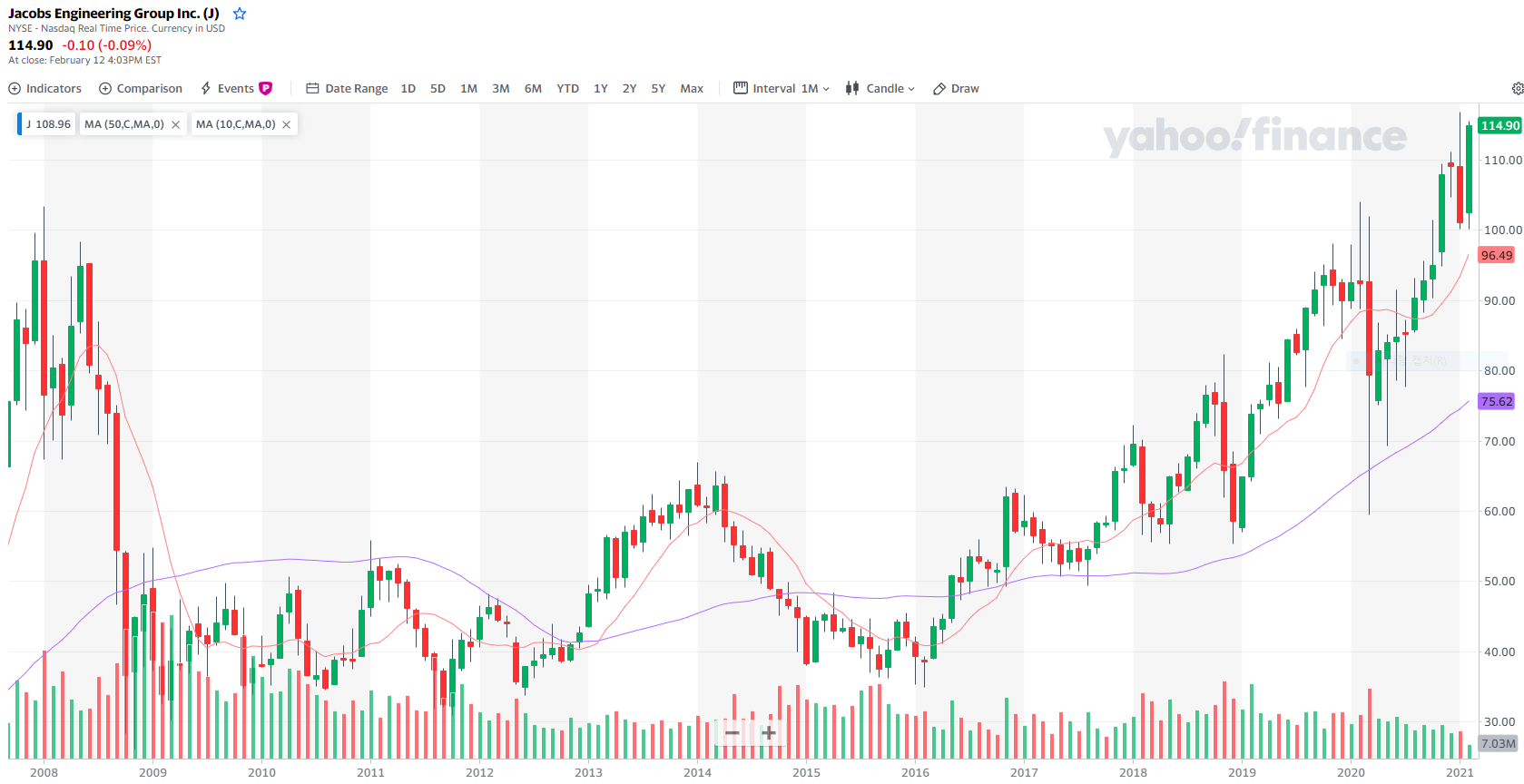This screenshot has height=784, width=1524.
Task: Click the Interval ruler icon
Action: pos(741,88)
